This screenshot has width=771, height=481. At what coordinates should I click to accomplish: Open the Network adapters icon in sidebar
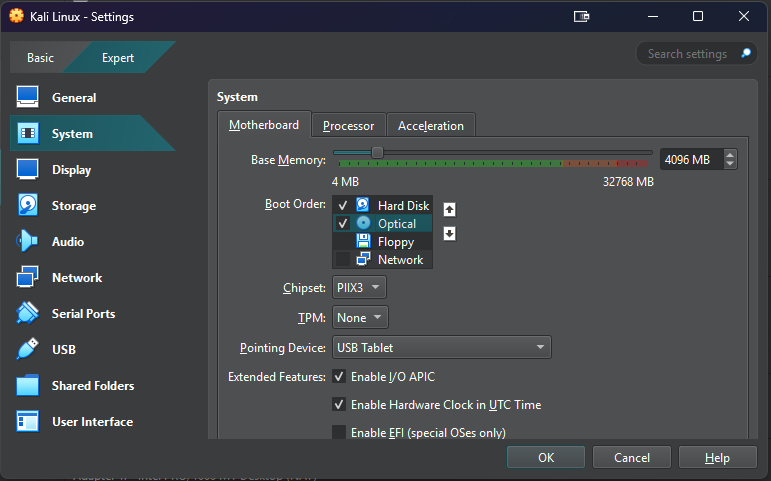(27, 277)
